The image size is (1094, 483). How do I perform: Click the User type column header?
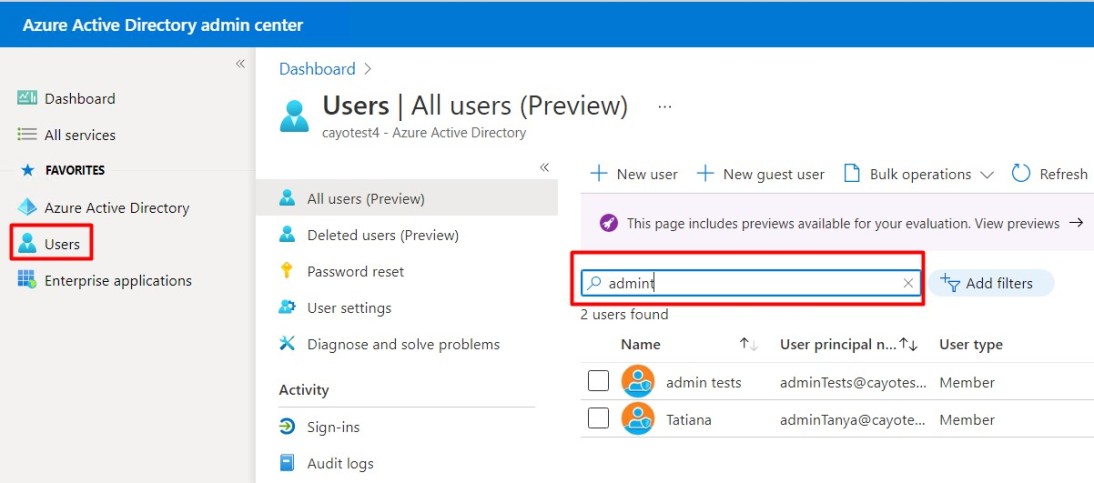coord(971,344)
